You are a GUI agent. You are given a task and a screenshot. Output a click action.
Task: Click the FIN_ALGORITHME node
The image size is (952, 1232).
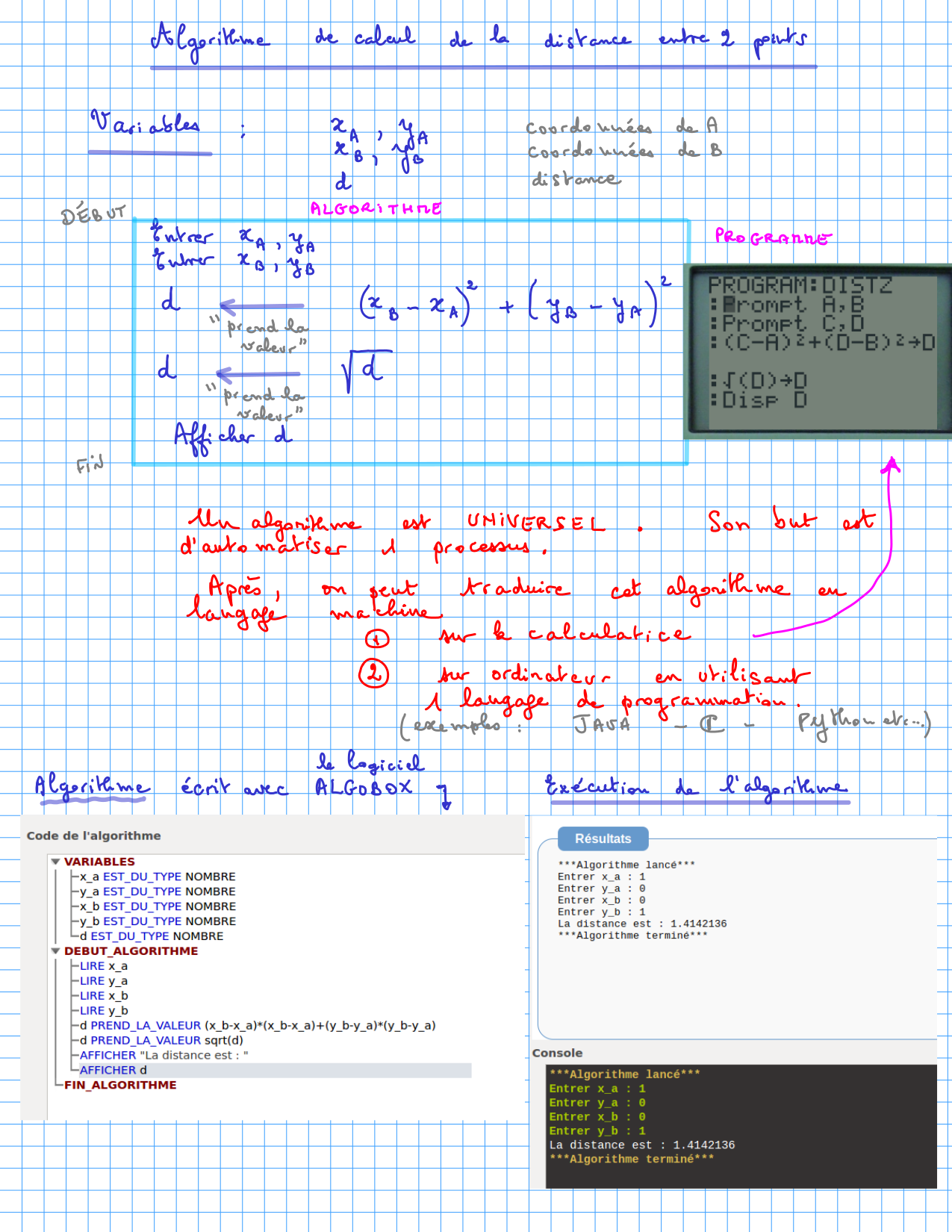[120, 1085]
